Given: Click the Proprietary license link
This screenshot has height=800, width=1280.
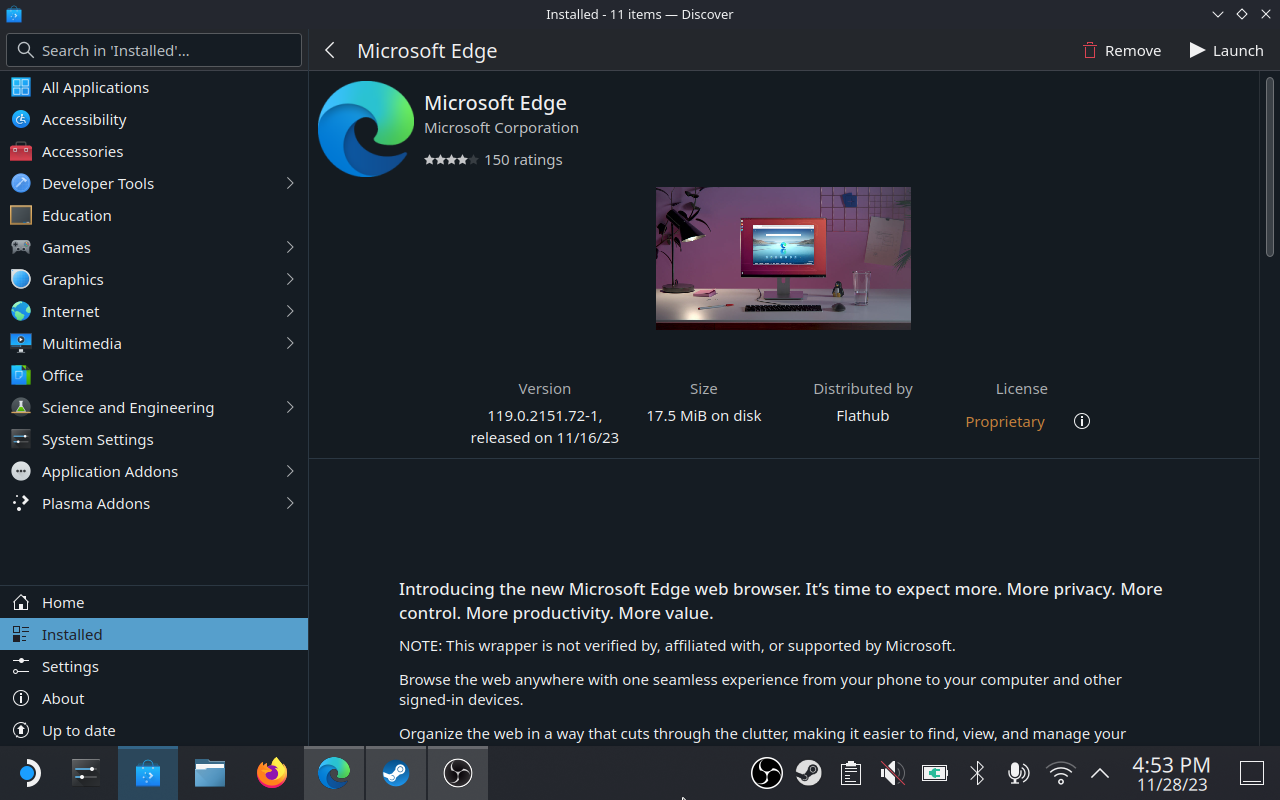Looking at the screenshot, I should pyautogui.click(x=1005, y=422).
